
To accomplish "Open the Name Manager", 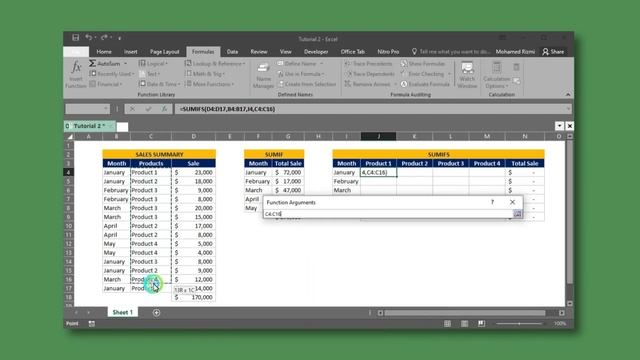I will (263, 75).
